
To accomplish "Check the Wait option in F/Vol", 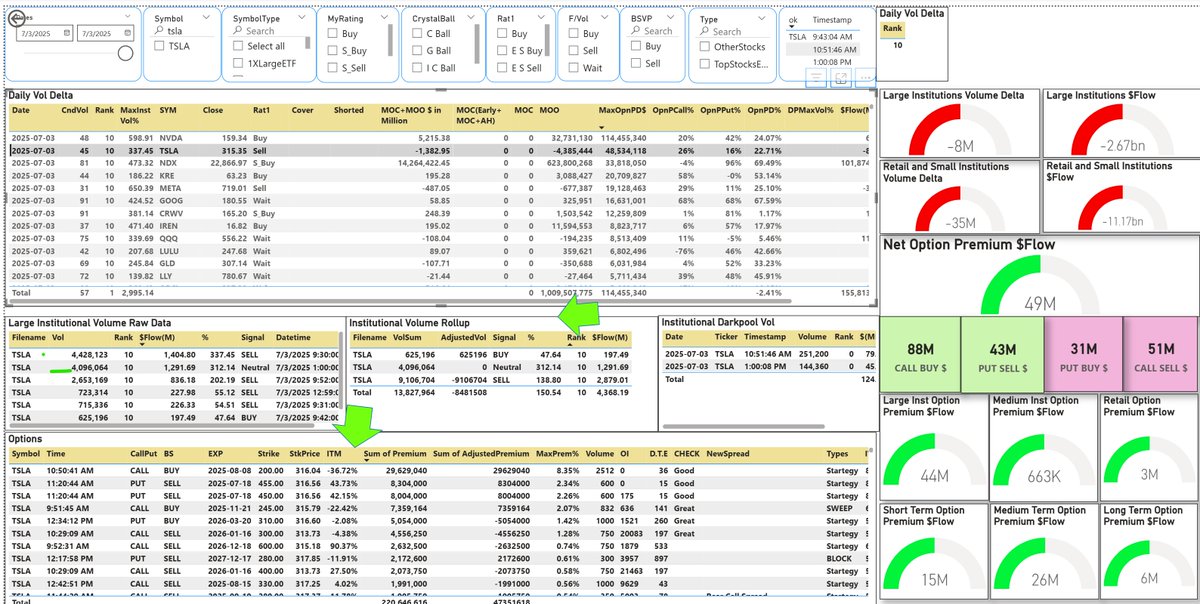I will (x=573, y=68).
